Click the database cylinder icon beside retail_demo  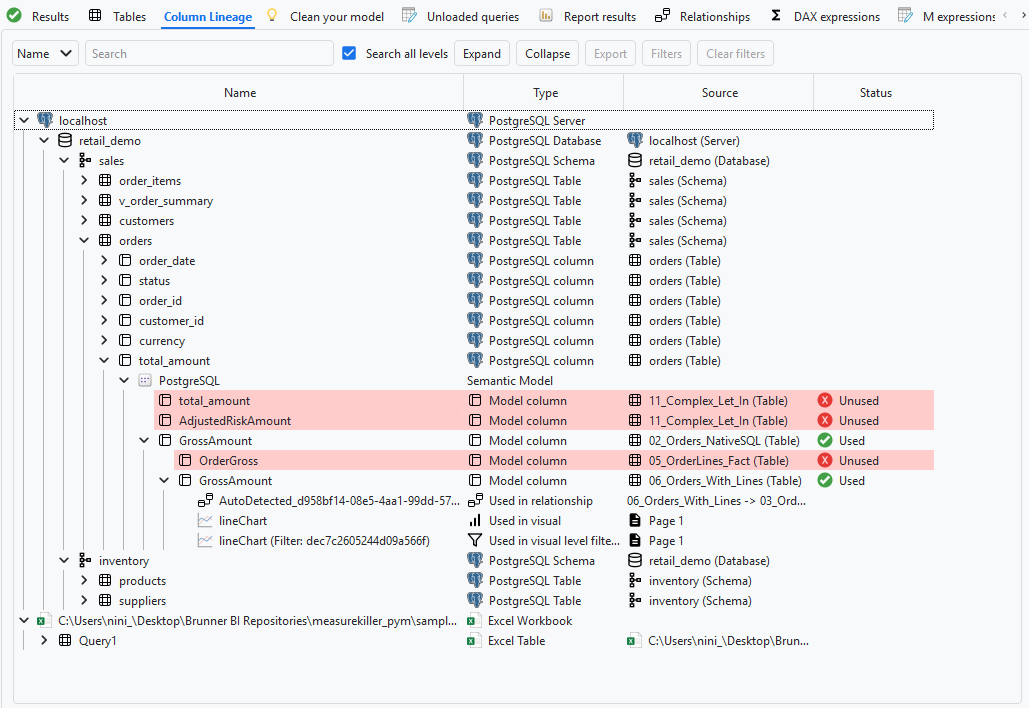pyautogui.click(x=65, y=140)
